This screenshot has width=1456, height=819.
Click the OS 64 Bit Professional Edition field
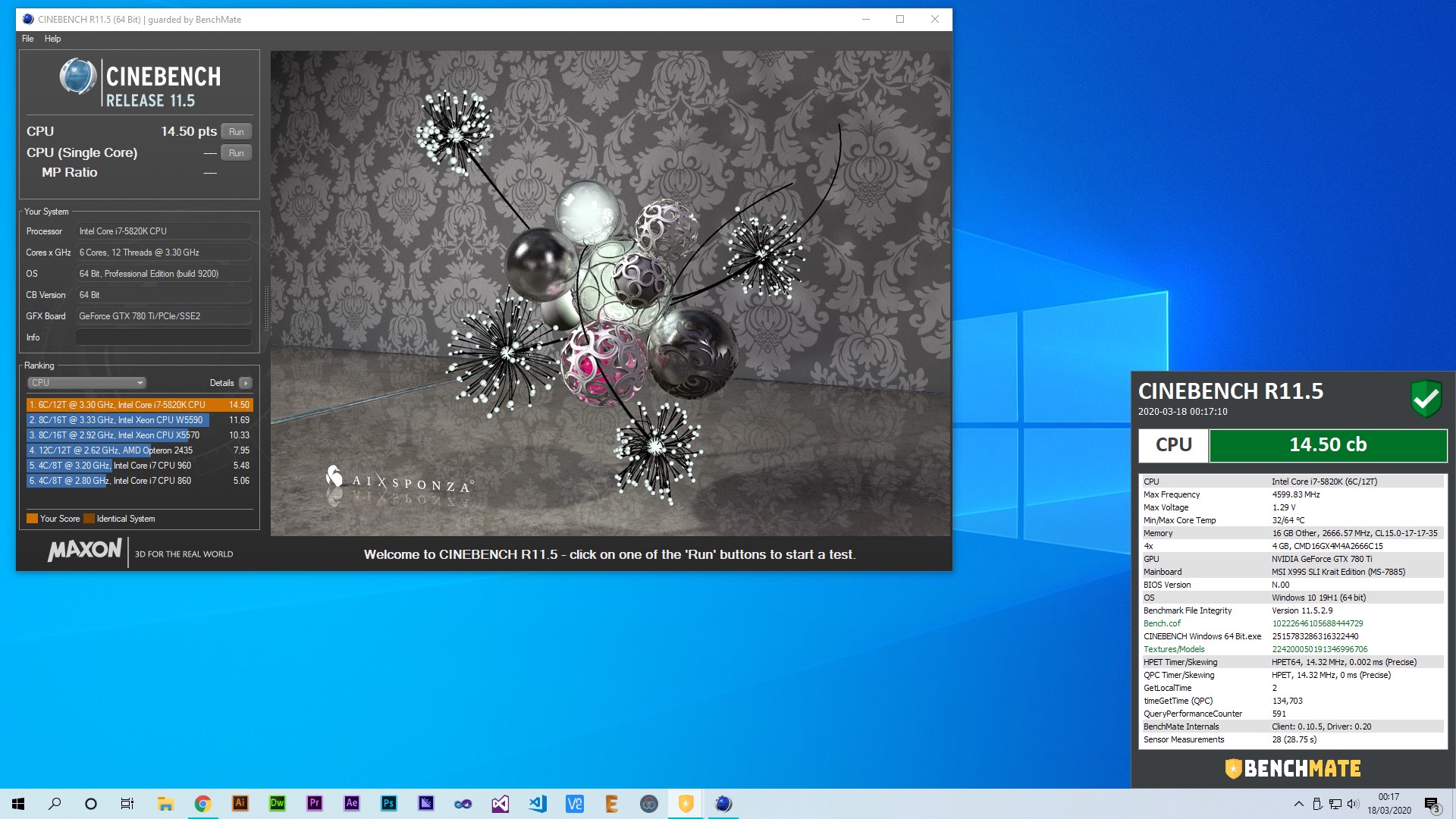(164, 274)
